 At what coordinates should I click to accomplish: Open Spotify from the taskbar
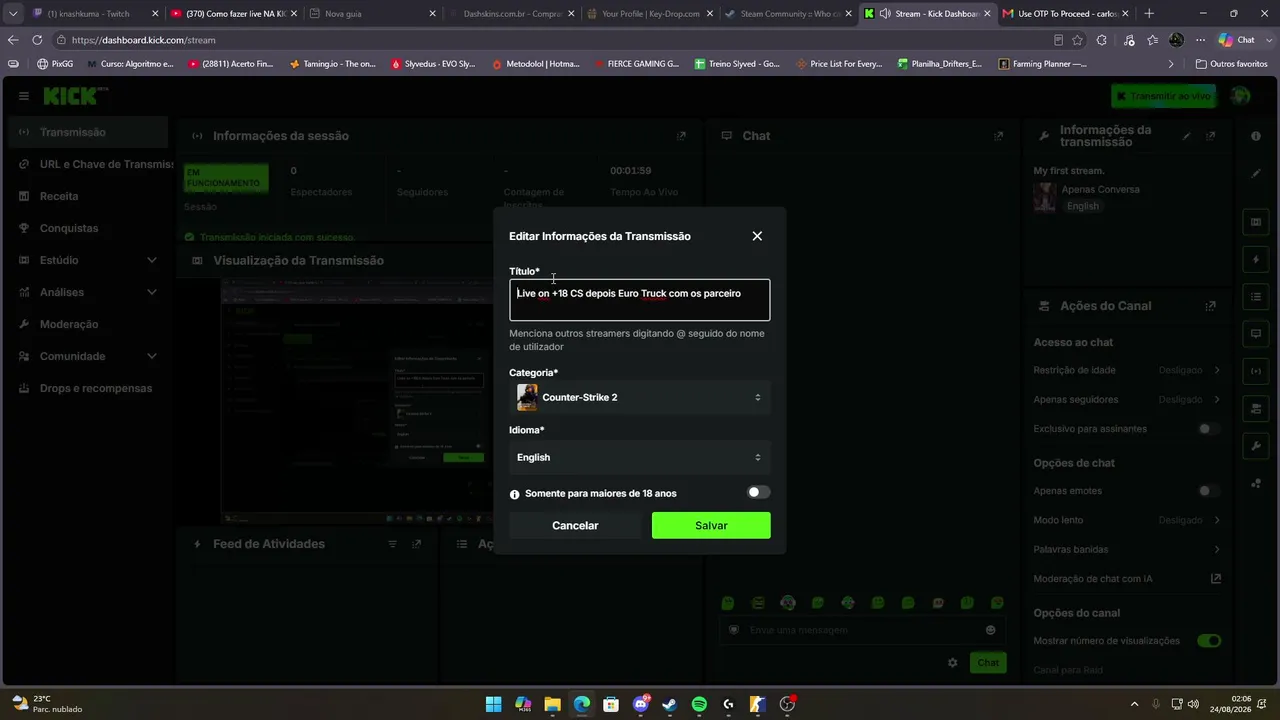[x=699, y=704]
